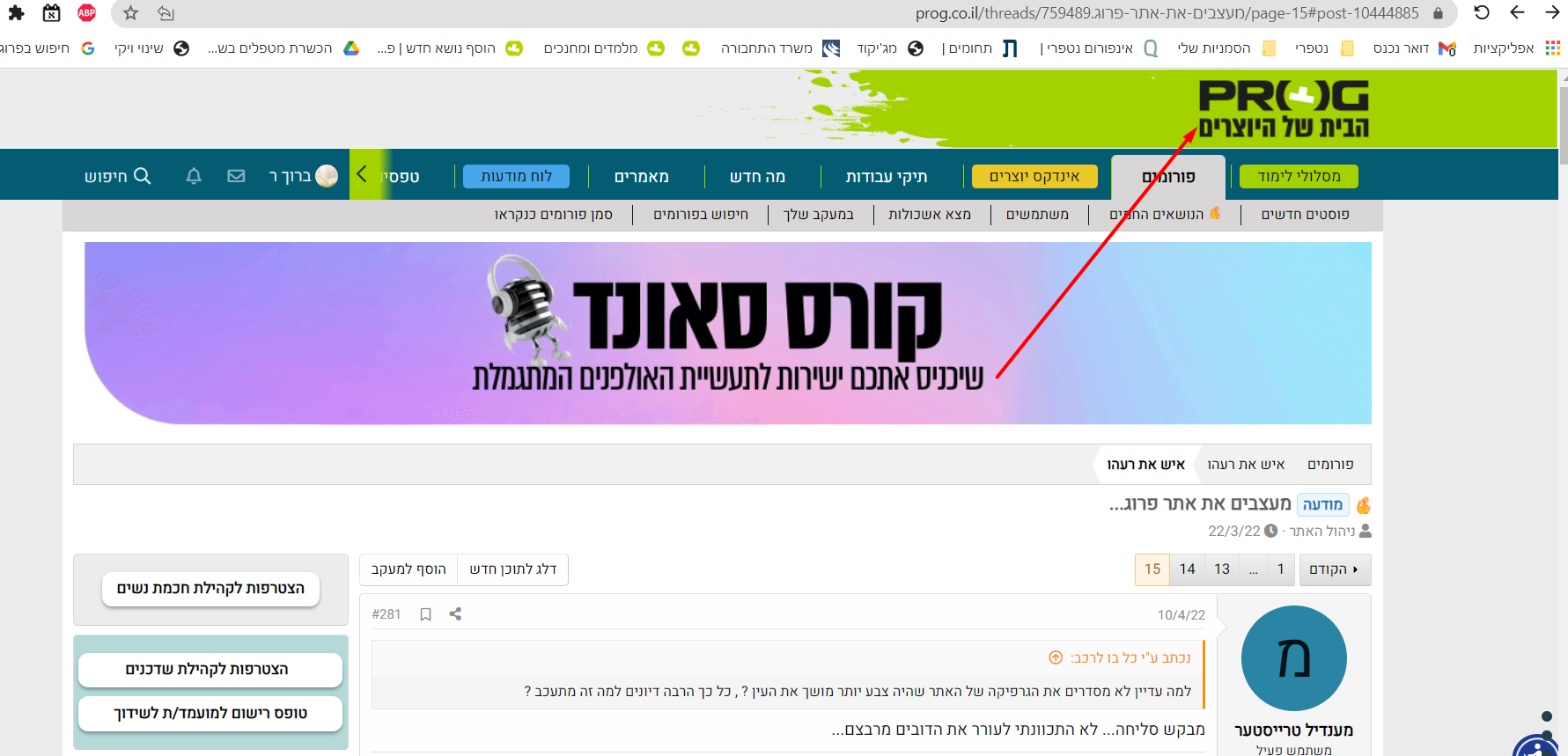Click the פורומים breadcrumb link
1568x756 pixels.
click(1330, 464)
